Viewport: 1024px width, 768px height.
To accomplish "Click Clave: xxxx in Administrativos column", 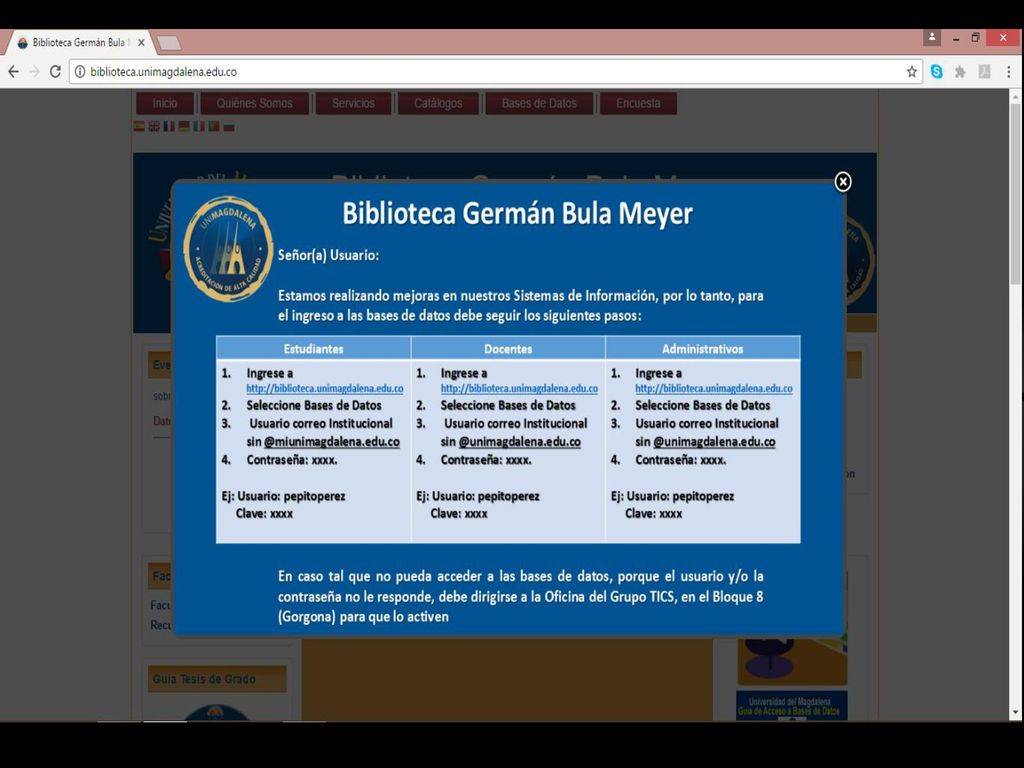I will 654,513.
